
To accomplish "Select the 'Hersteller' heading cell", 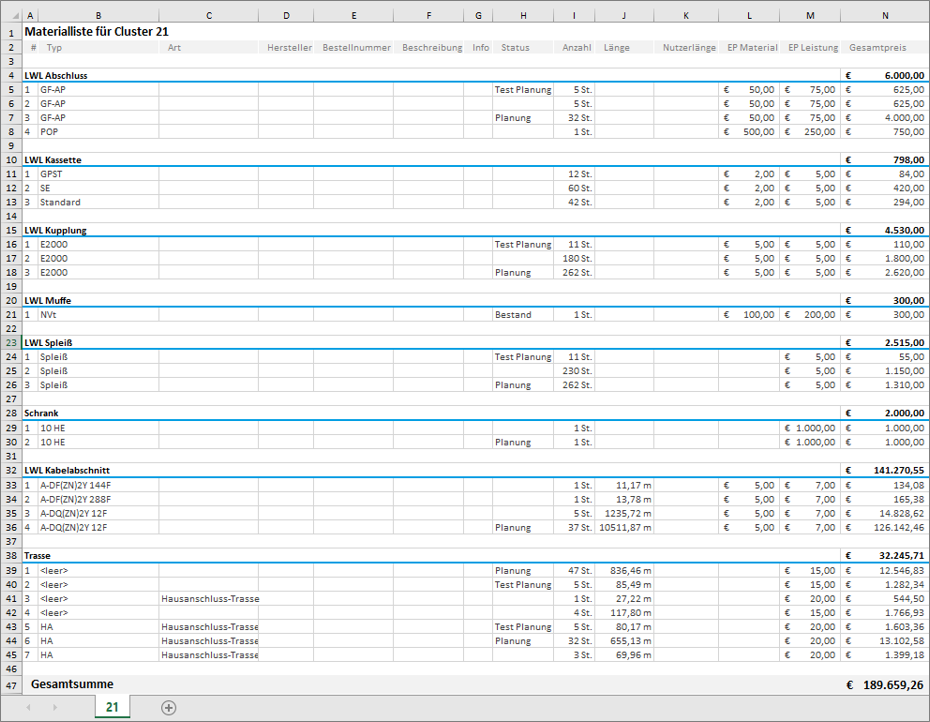I will 286,47.
